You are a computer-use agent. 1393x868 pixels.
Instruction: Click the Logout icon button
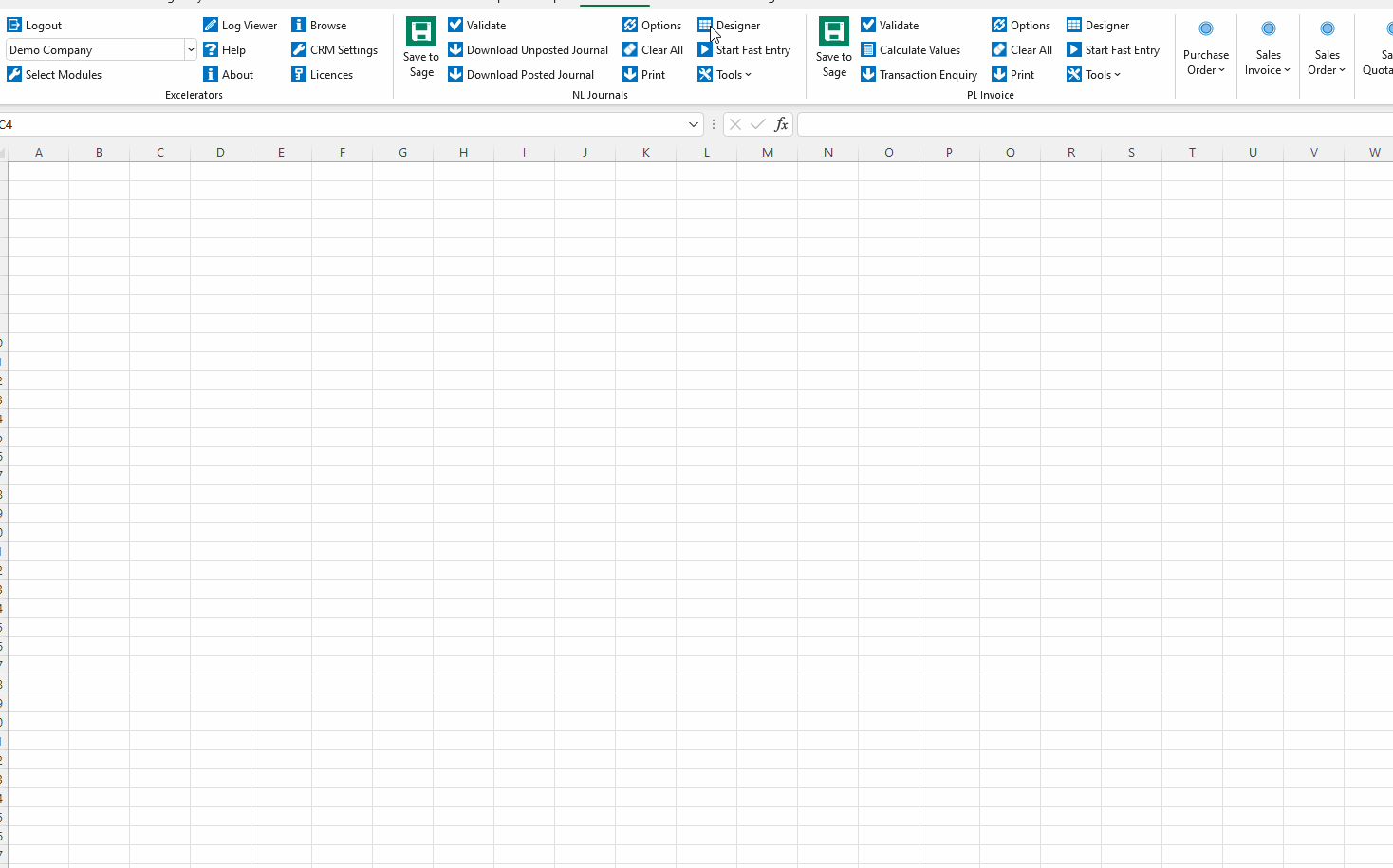pos(14,26)
